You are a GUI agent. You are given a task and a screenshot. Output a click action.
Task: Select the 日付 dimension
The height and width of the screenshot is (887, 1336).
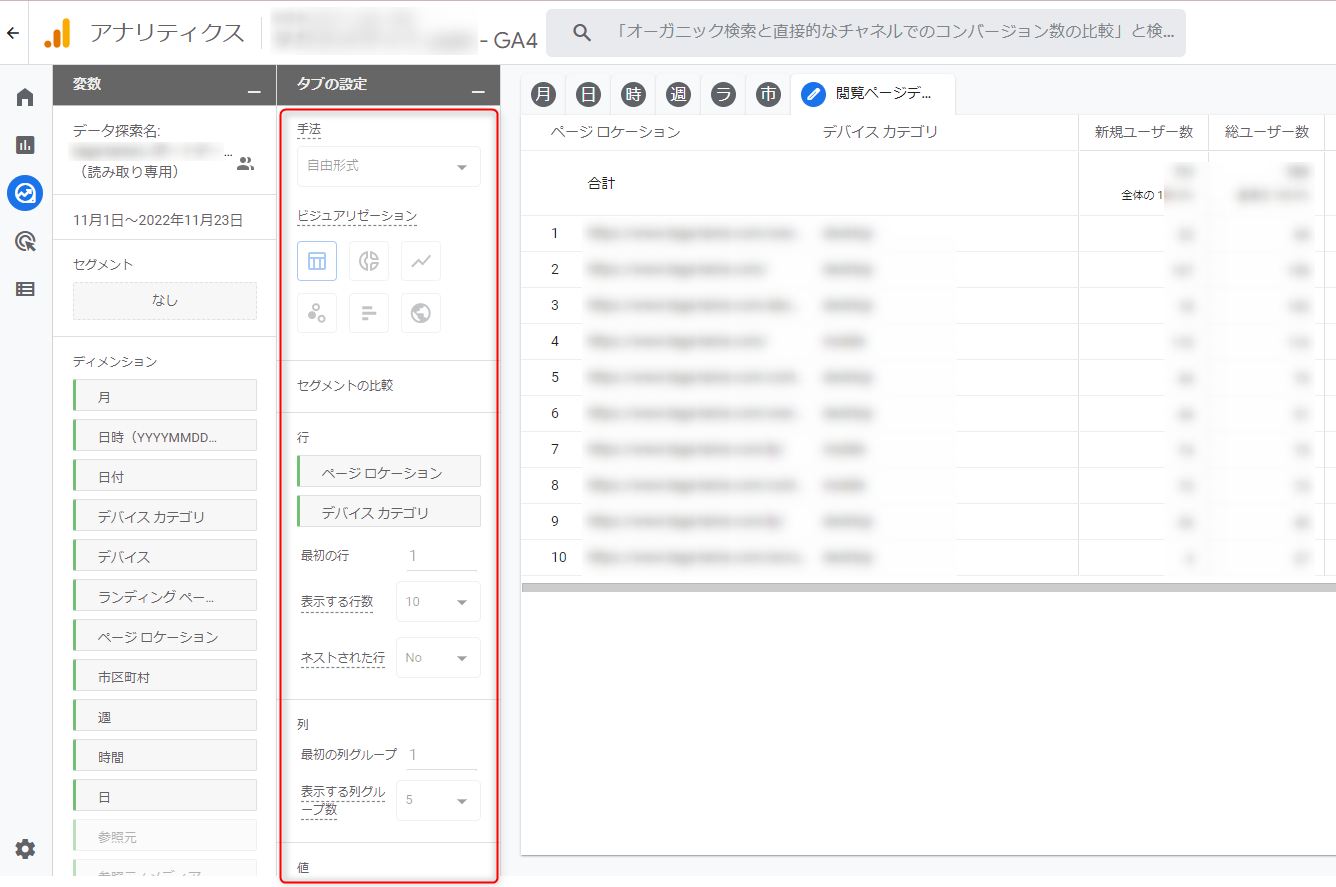[165, 476]
